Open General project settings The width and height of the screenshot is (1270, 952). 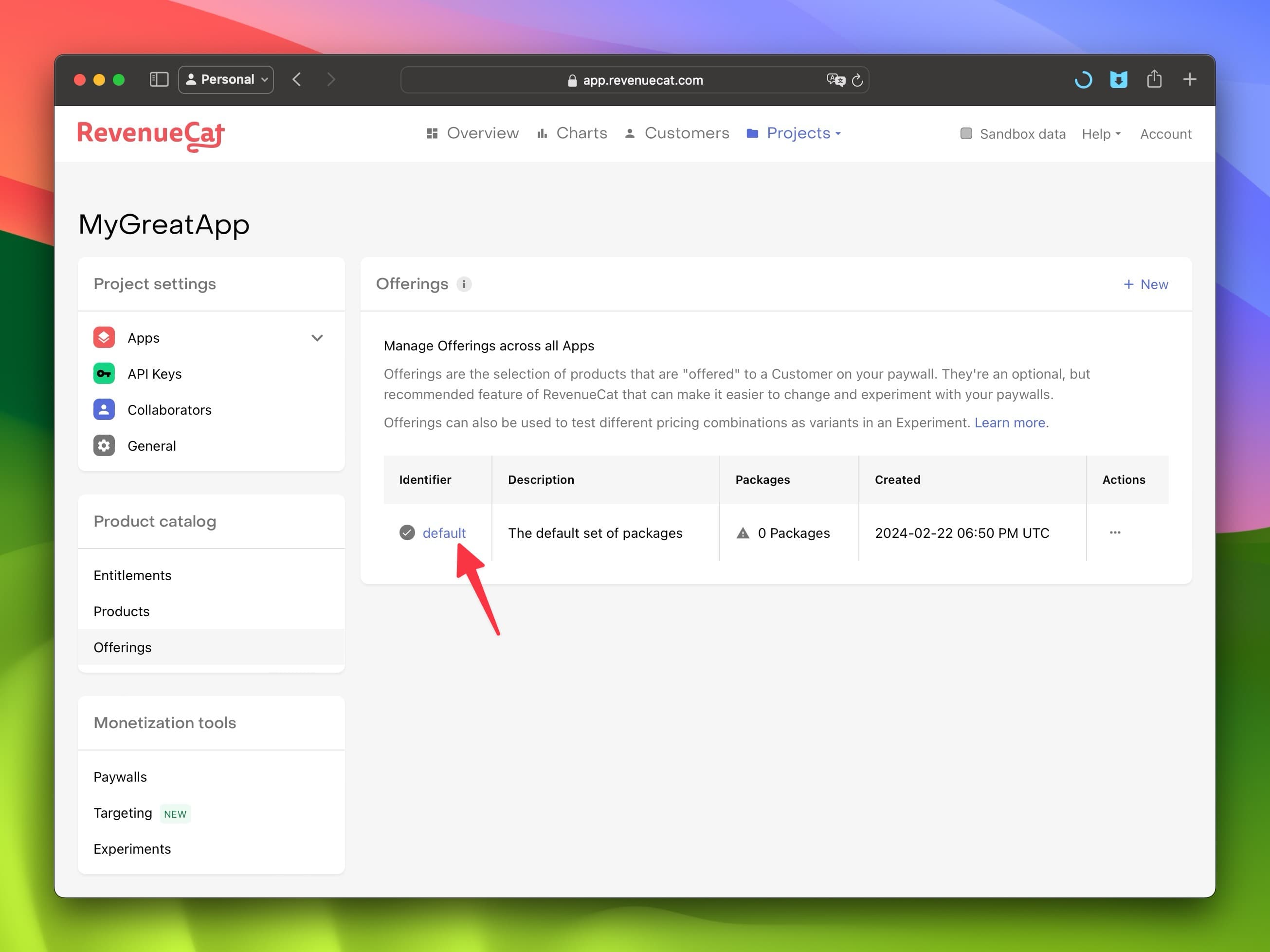[x=152, y=446]
